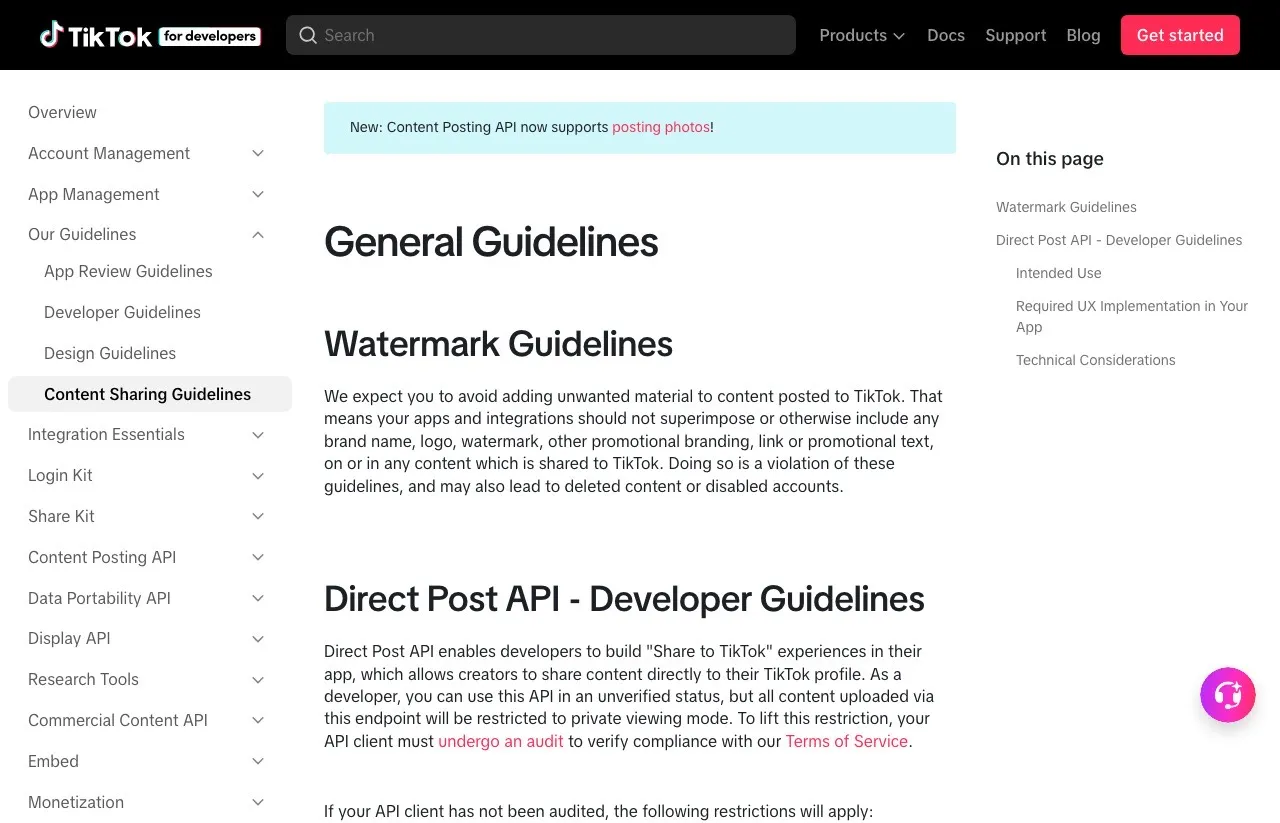Image resolution: width=1280 pixels, height=823 pixels.
Task: Jump to Intended Use section
Action: pyautogui.click(x=1058, y=273)
